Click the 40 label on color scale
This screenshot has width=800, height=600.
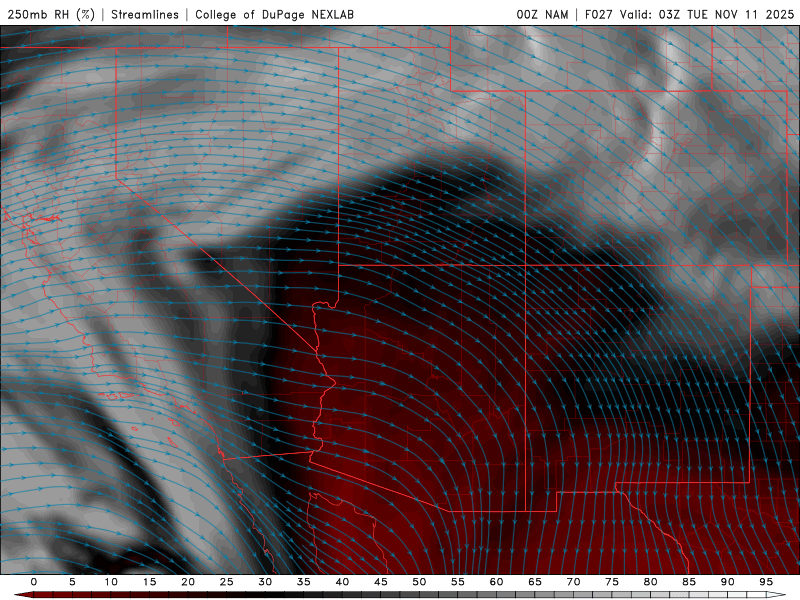click(x=342, y=582)
